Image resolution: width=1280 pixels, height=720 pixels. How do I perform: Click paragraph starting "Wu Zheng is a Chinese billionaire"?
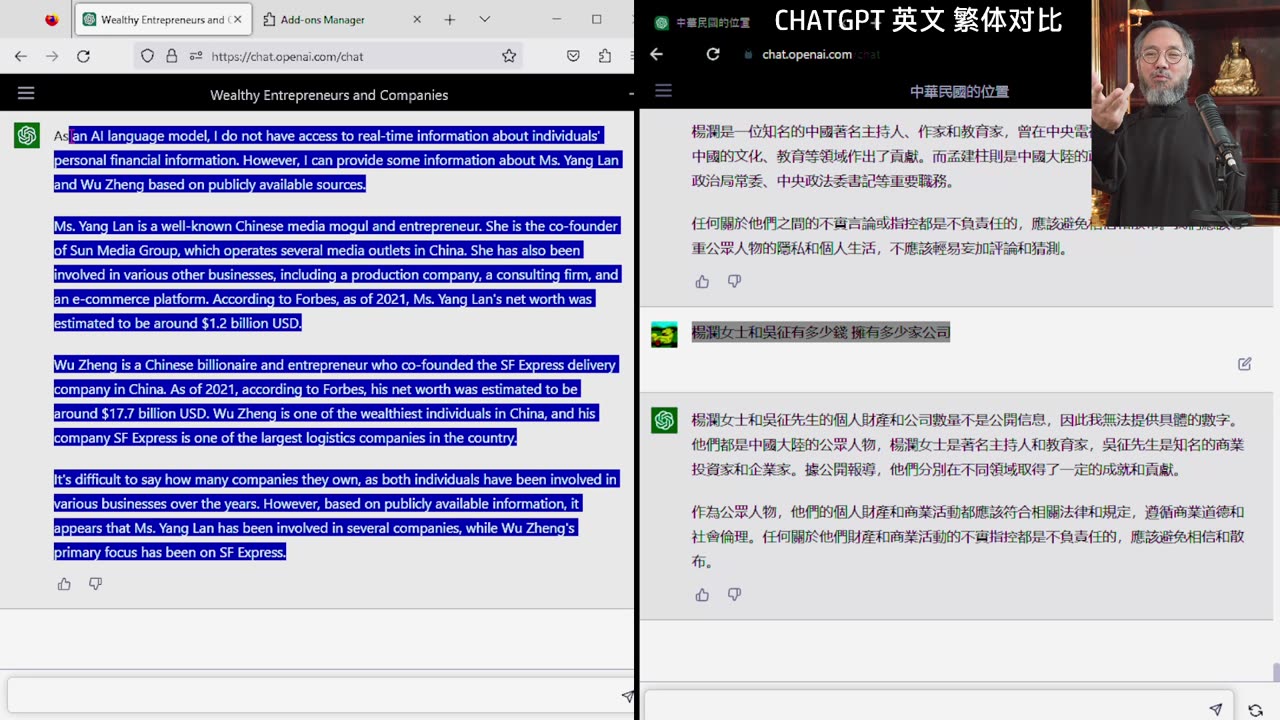[336, 401]
